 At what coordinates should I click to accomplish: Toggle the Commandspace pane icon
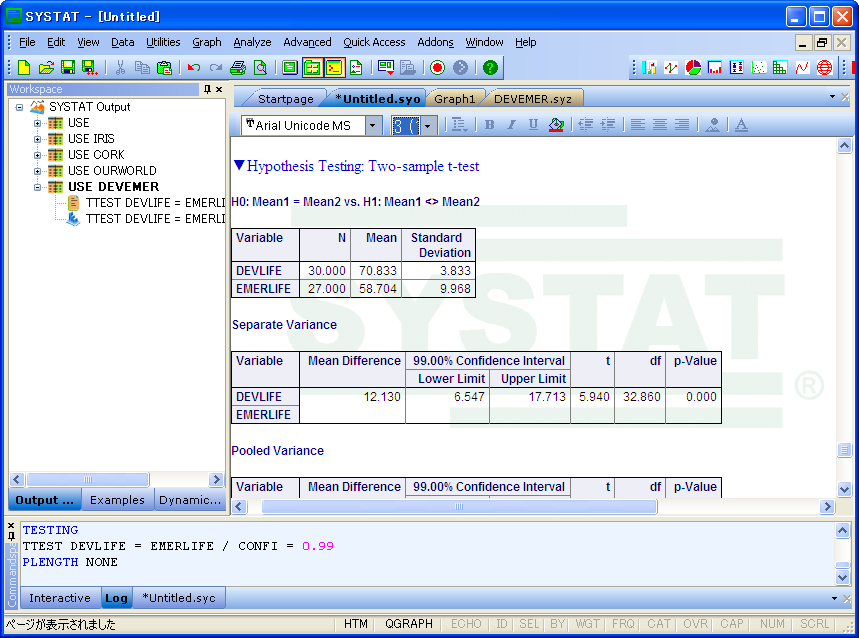coord(334,67)
